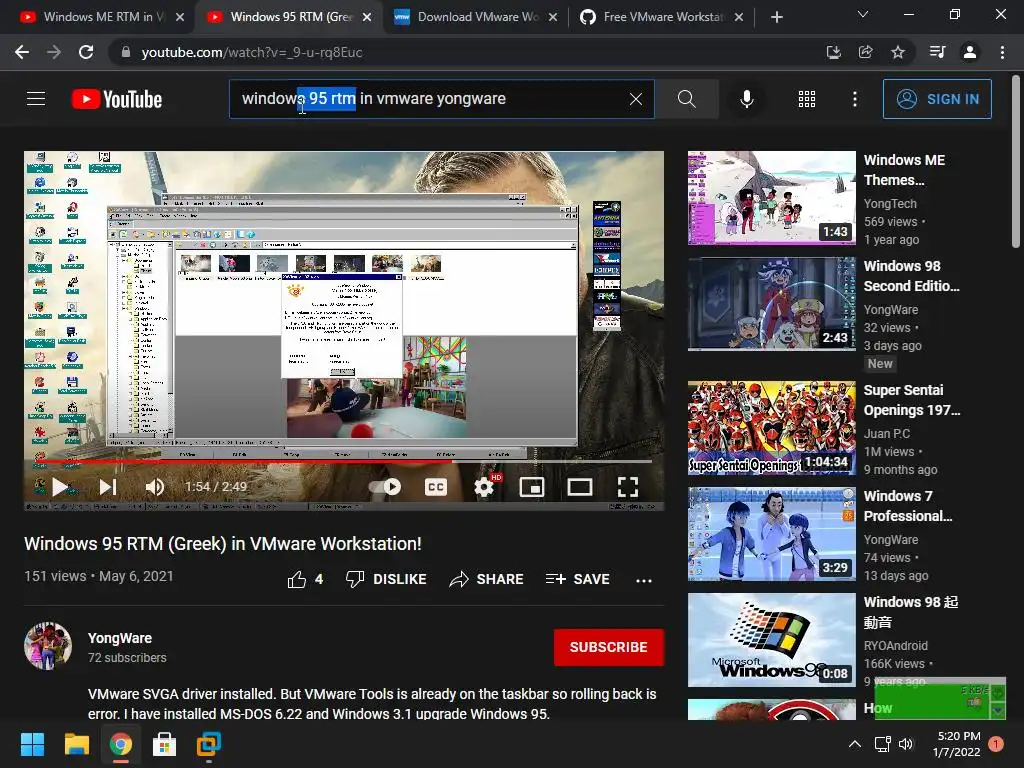Screen dimensions: 1024x768
Task: Click the install app icon in address bar
Action: pyautogui.click(x=833, y=52)
